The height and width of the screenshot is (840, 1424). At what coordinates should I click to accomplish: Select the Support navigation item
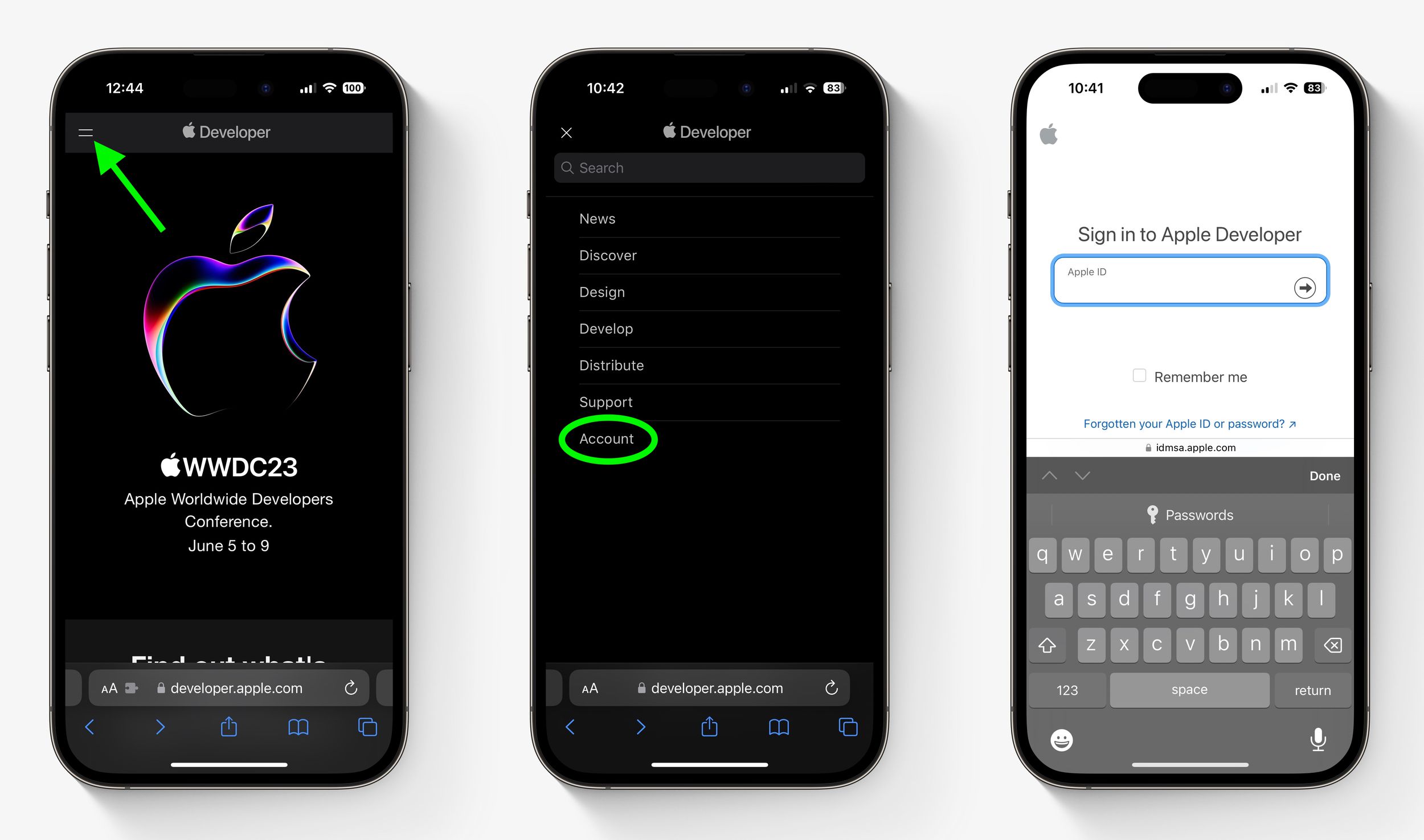(605, 401)
